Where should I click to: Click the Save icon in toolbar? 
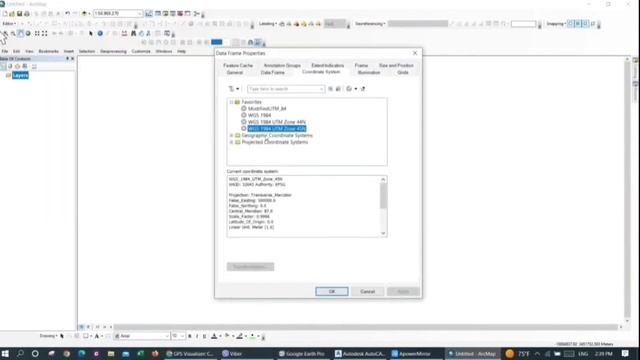tap(19, 14)
